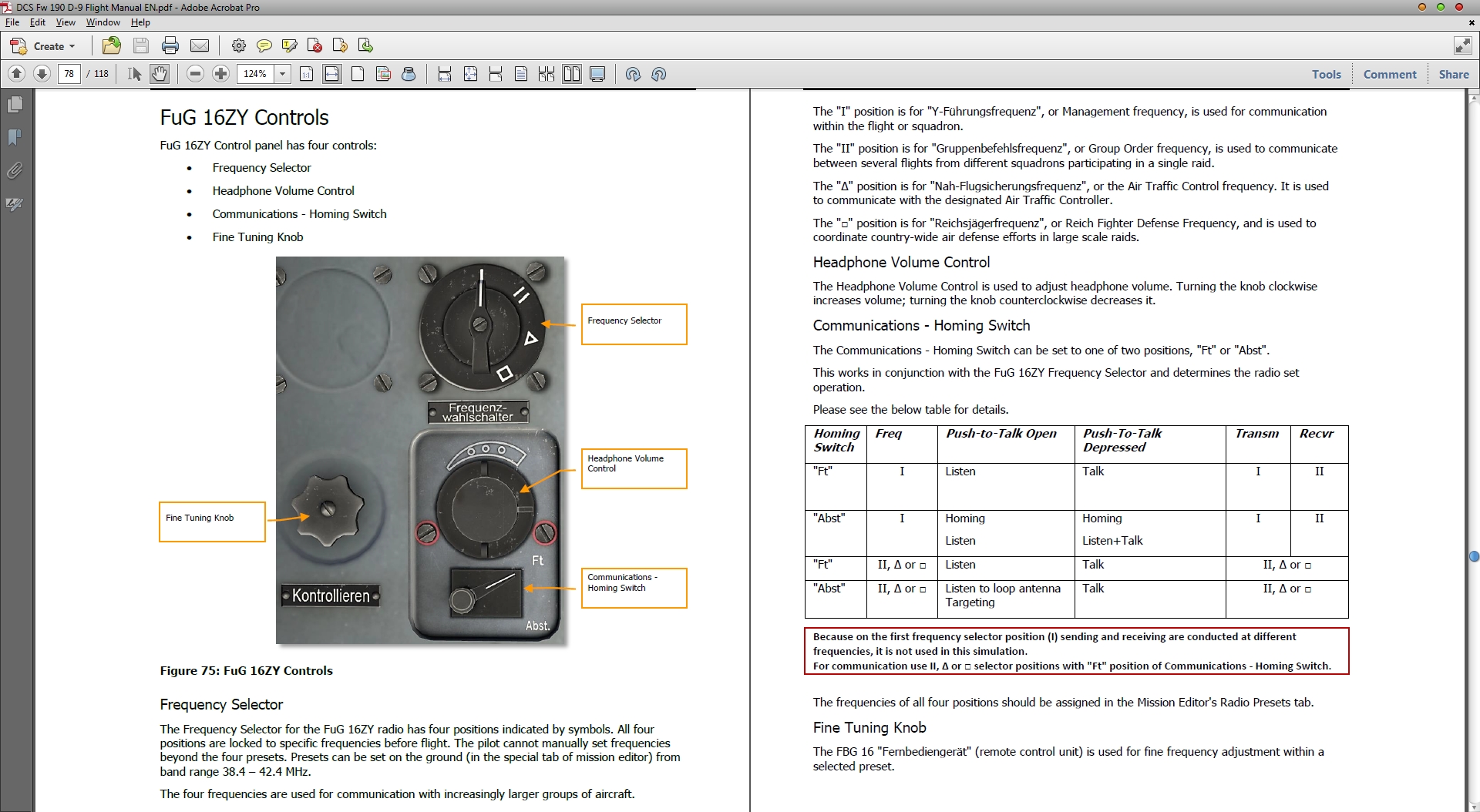Click the page number input field
This screenshot has height=812, width=1480.
69,74
